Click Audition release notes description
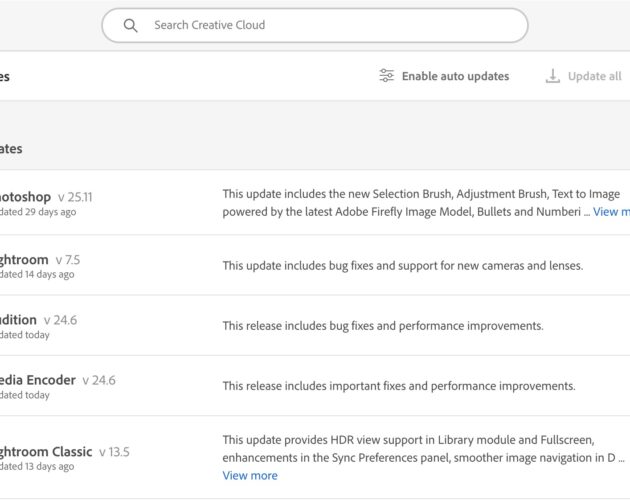Screen dimensions: 630x500 [383, 326]
